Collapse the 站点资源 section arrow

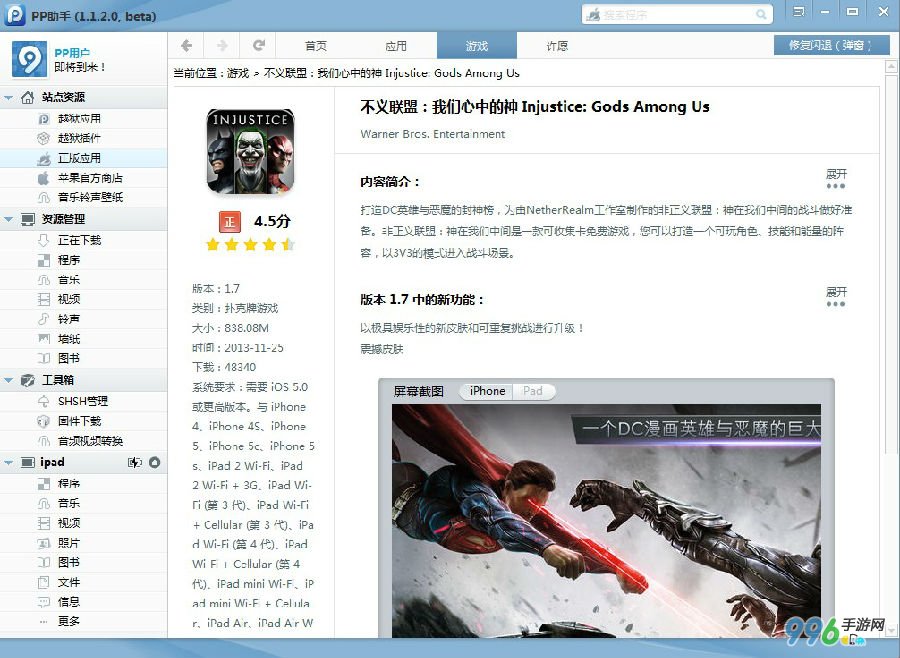9,98
